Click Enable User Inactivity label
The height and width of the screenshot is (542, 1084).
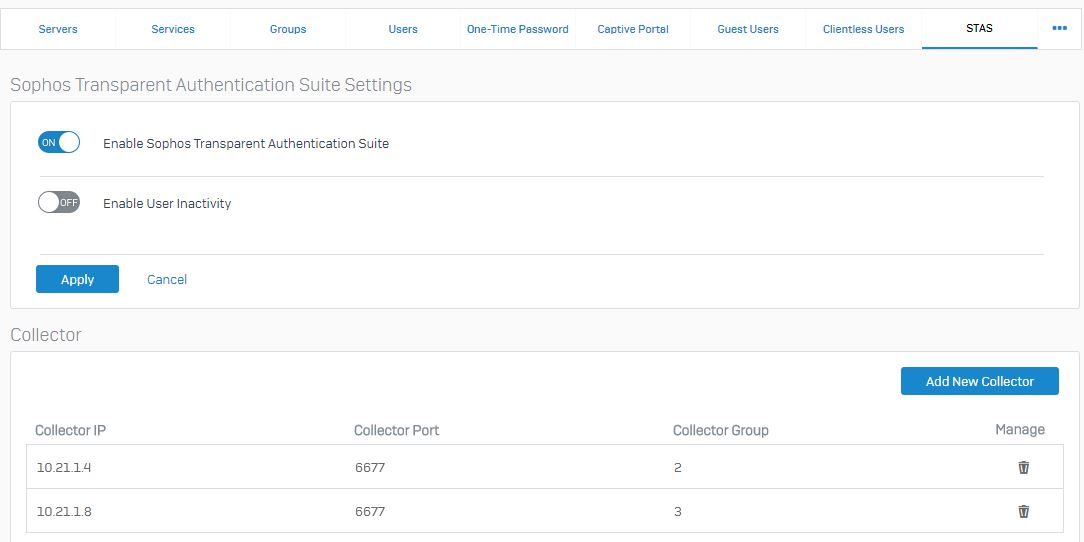[167, 203]
